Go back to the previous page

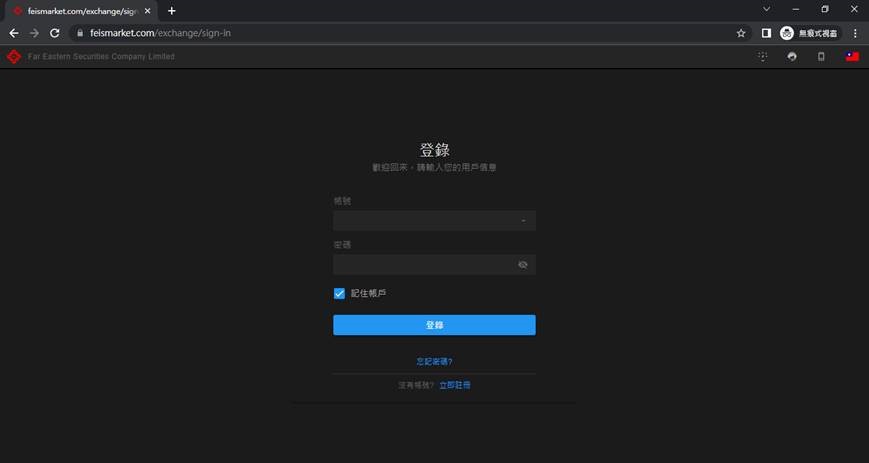tap(14, 33)
